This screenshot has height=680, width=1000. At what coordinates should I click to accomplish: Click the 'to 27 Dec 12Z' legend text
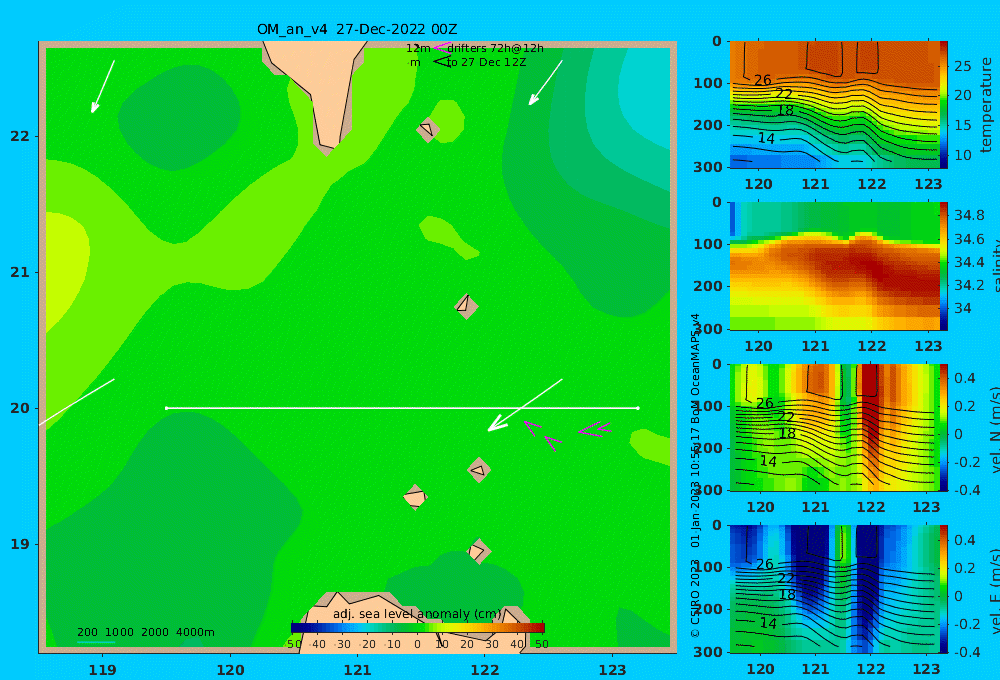tap(486, 62)
